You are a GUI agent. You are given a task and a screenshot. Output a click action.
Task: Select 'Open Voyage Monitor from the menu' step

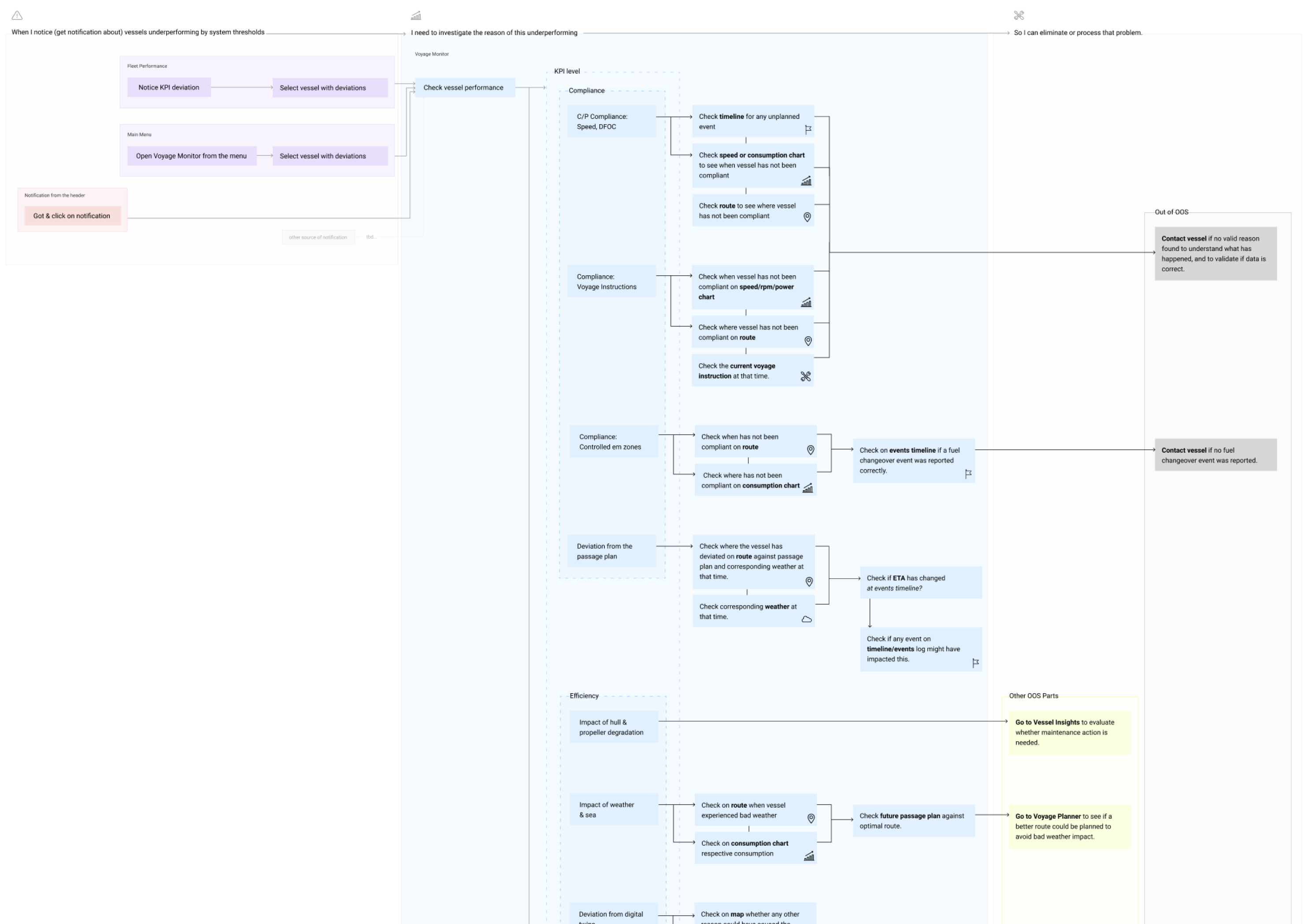192,156
